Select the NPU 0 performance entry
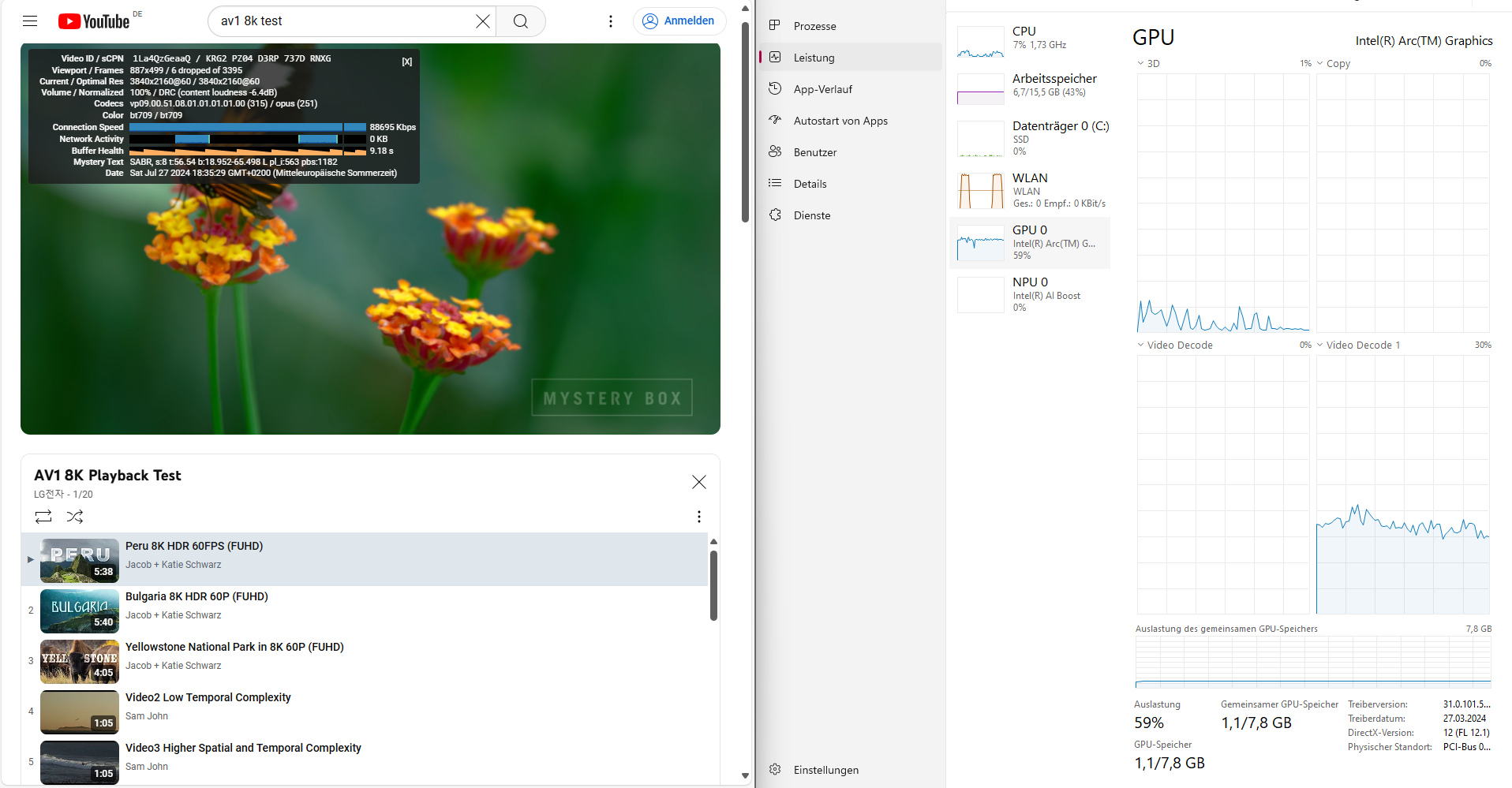The image size is (1512, 788). pos(1030,294)
